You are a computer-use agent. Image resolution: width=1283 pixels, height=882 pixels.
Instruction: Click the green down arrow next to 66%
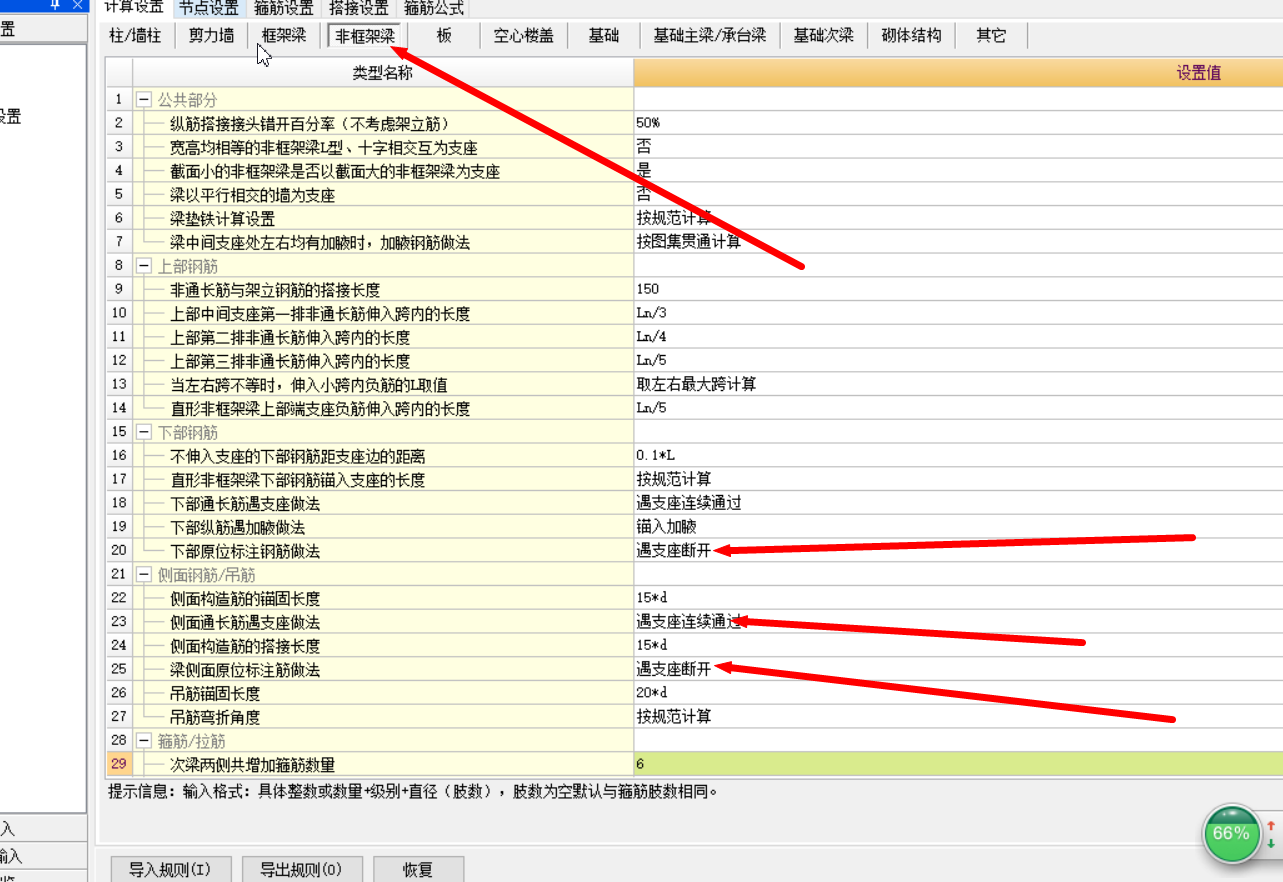1271,843
